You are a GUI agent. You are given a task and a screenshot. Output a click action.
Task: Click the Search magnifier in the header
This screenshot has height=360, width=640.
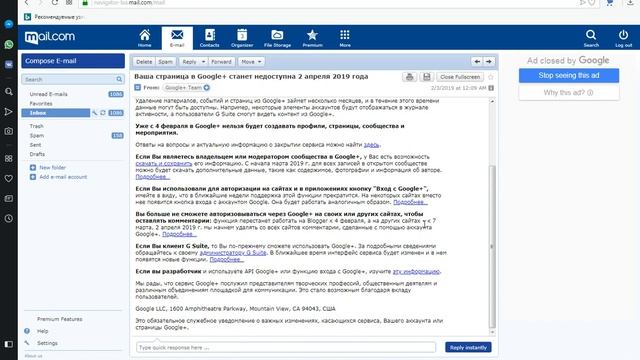tap(591, 38)
